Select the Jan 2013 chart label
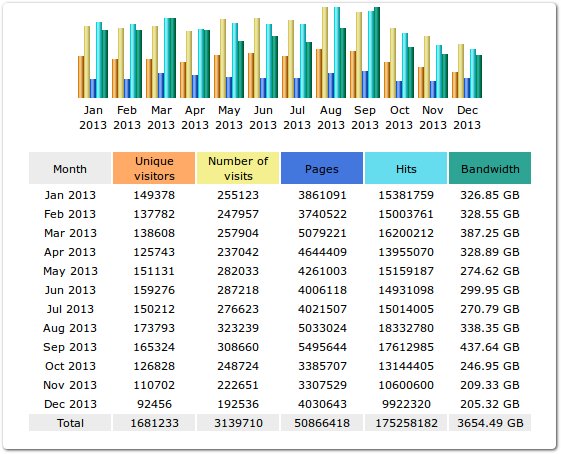The image size is (561, 454). point(93,117)
